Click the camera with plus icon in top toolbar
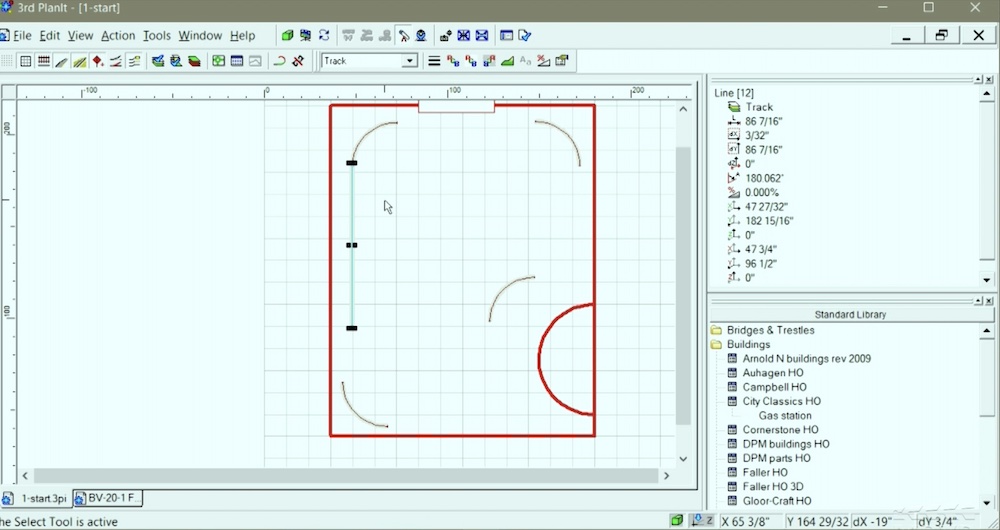This screenshot has height=530, width=1000. coord(446,36)
